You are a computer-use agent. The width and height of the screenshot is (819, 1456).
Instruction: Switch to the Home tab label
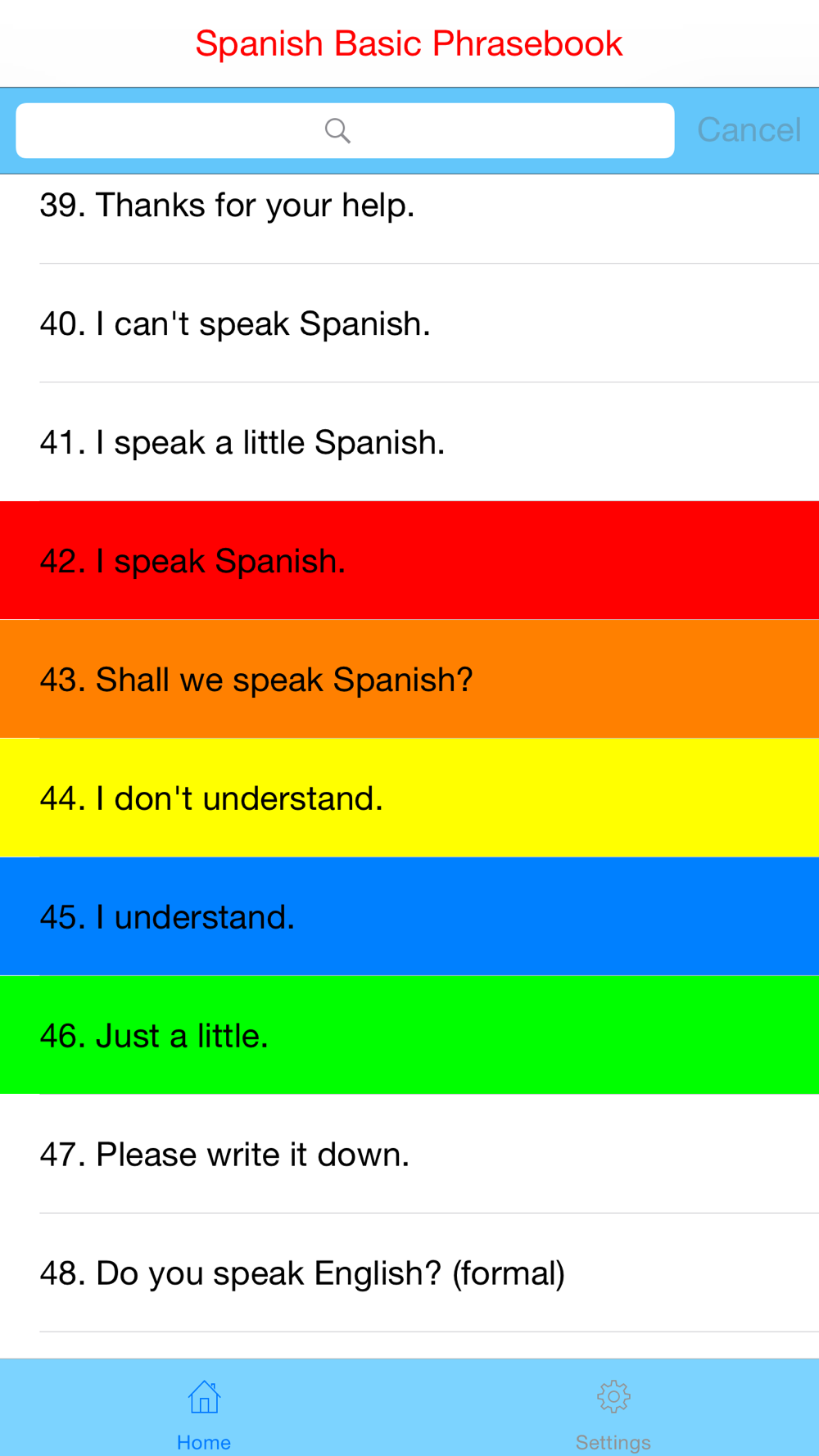click(204, 1442)
